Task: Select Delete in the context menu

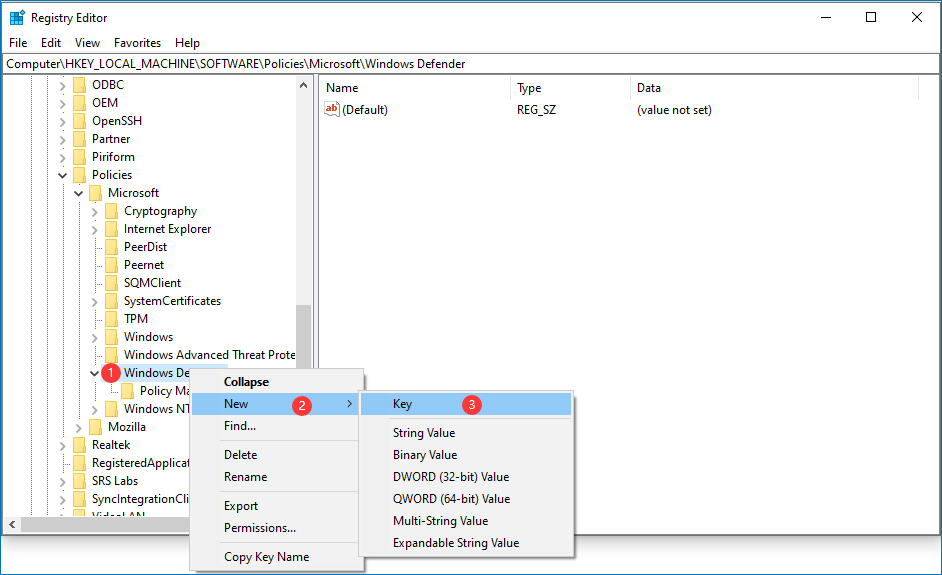Action: coord(277,455)
